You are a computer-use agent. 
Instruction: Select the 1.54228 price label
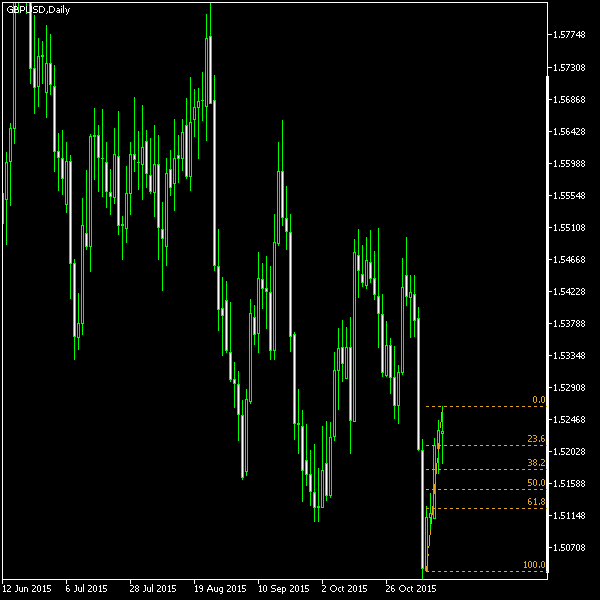coord(569,292)
